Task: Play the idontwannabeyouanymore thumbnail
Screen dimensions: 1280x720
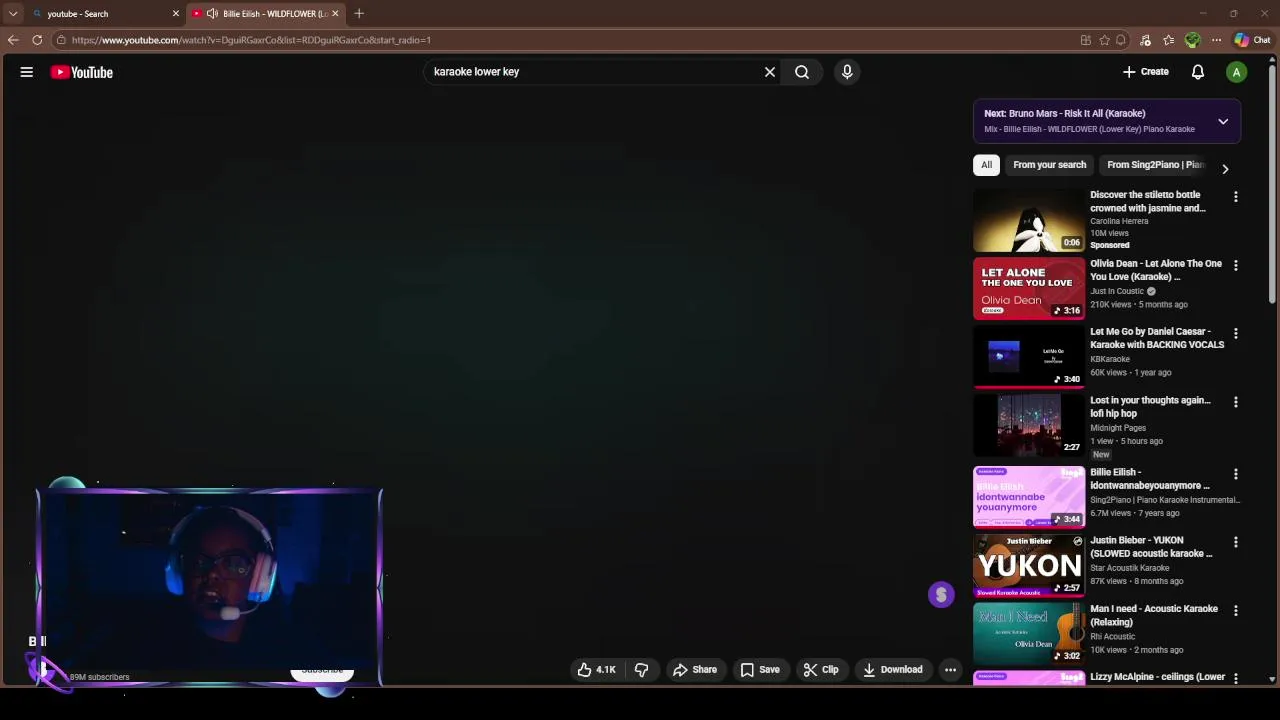Action: pyautogui.click(x=1029, y=497)
